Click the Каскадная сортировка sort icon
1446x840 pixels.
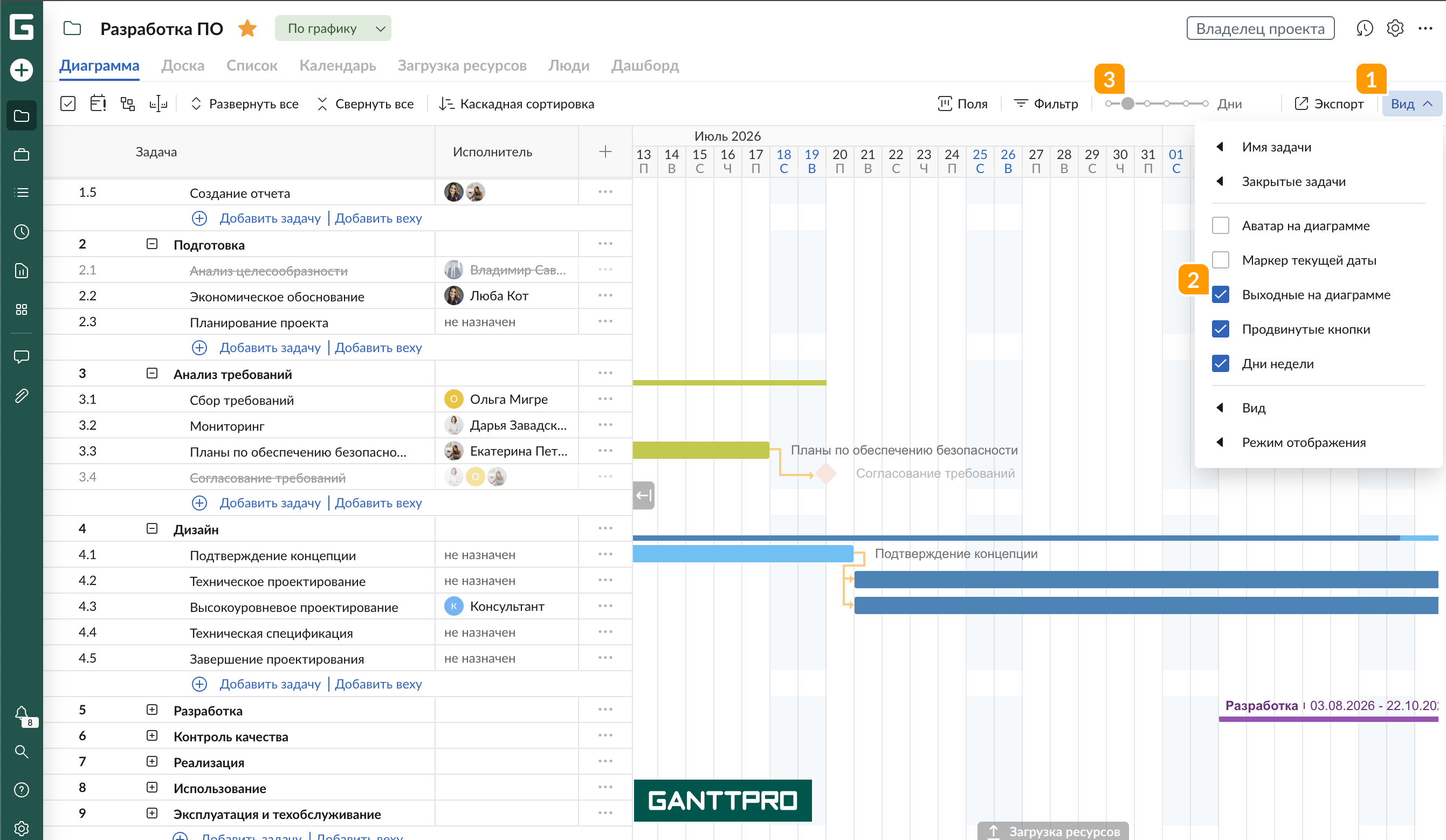[446, 104]
